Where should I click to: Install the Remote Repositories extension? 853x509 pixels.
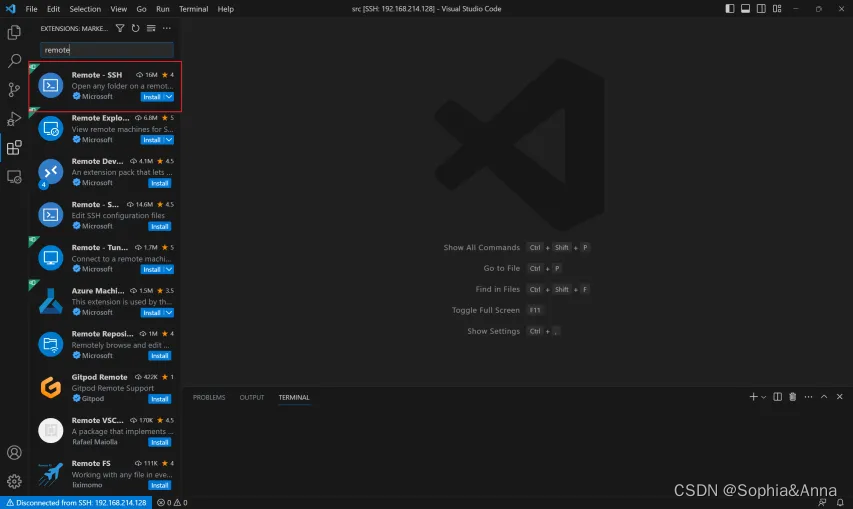point(160,356)
